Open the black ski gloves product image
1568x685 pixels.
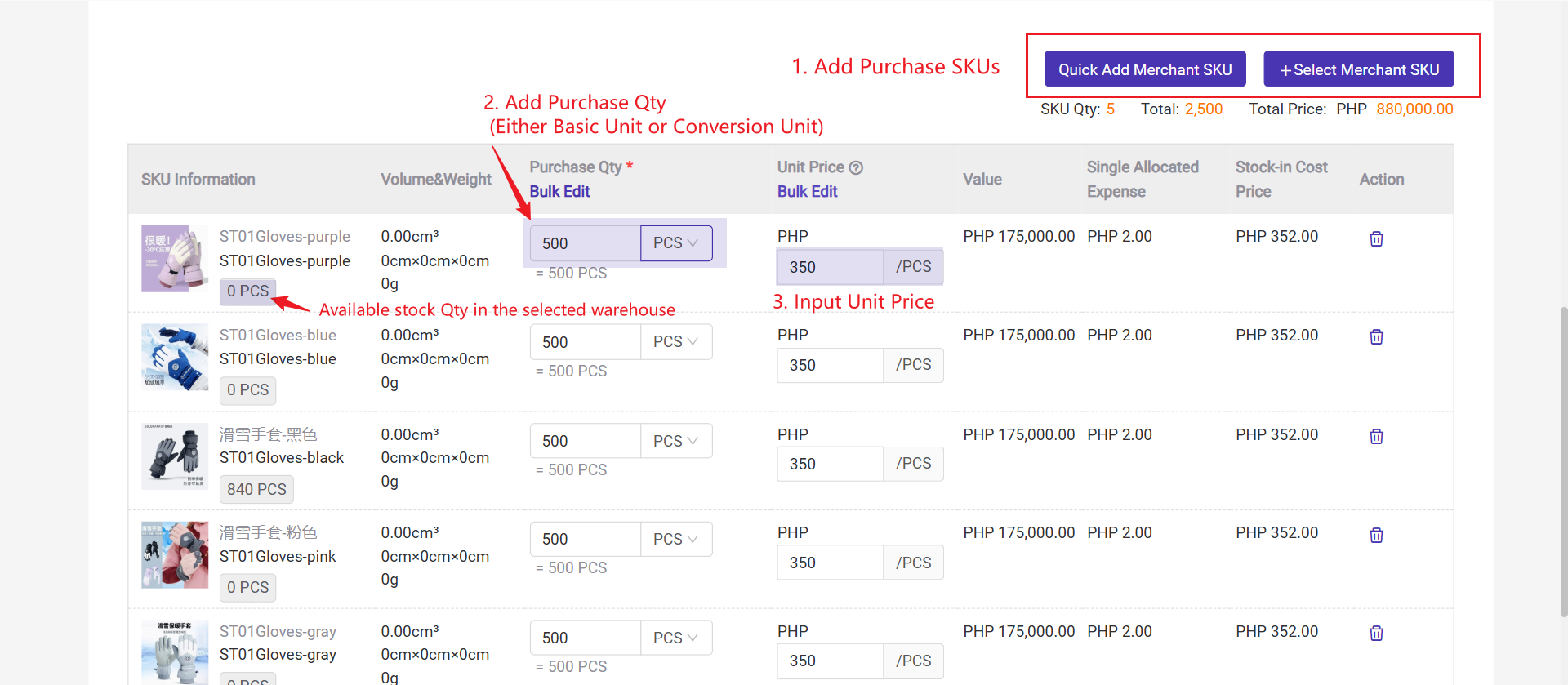[x=175, y=456]
